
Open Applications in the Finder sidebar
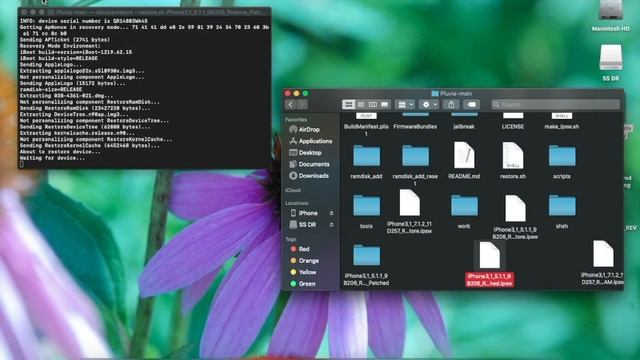(310, 141)
